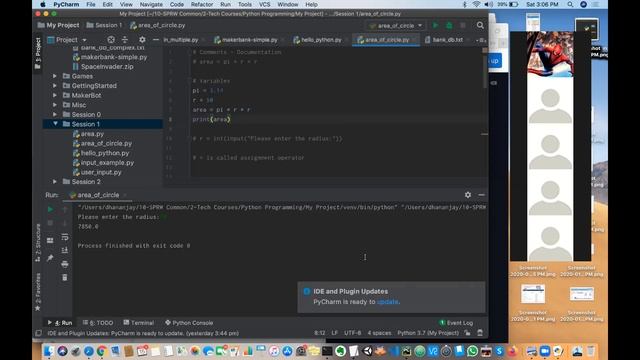Open the Terminal tool window
Screen dimensions: 640x360
coord(138,322)
